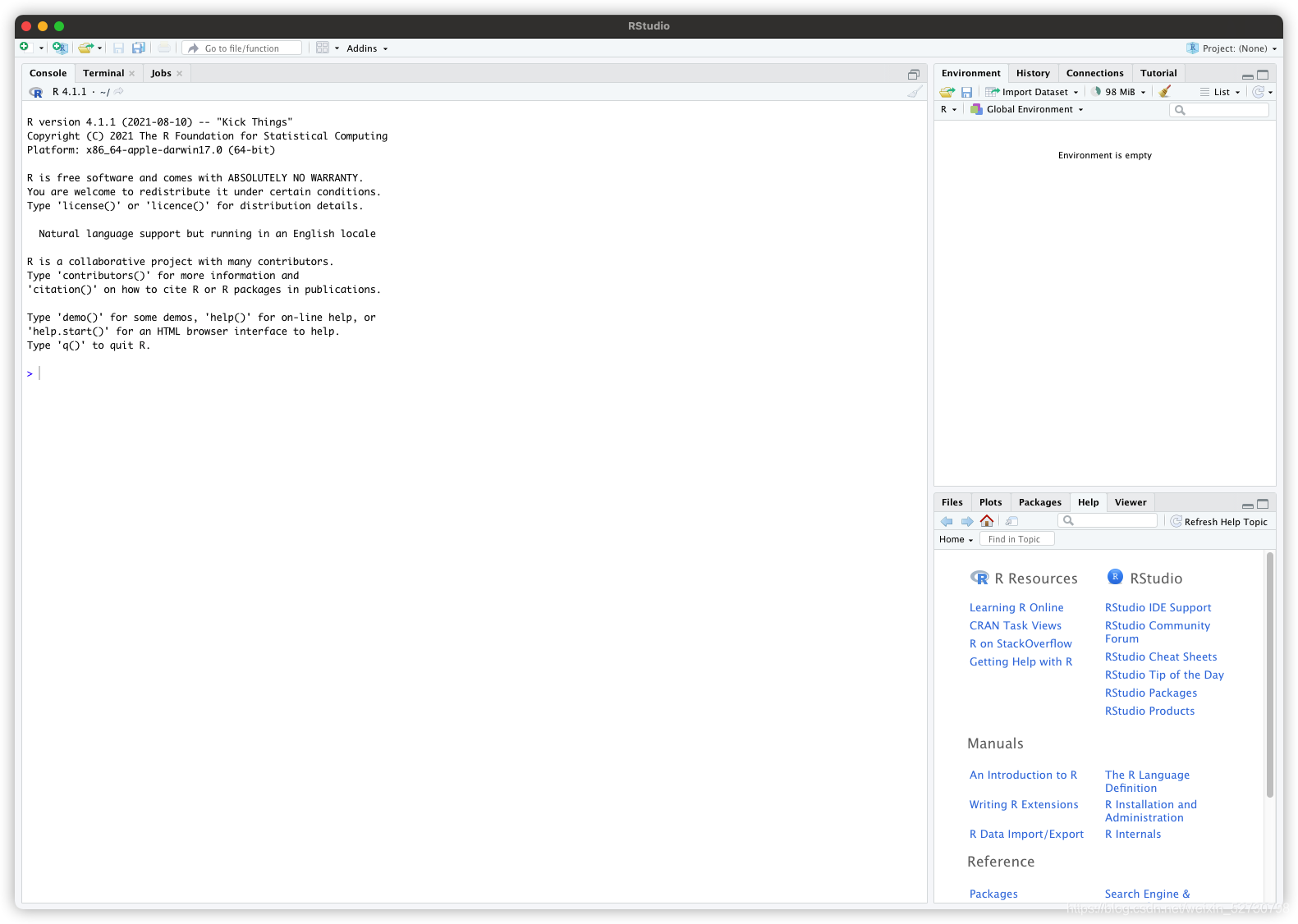Switch to the Plots tab

(991, 502)
